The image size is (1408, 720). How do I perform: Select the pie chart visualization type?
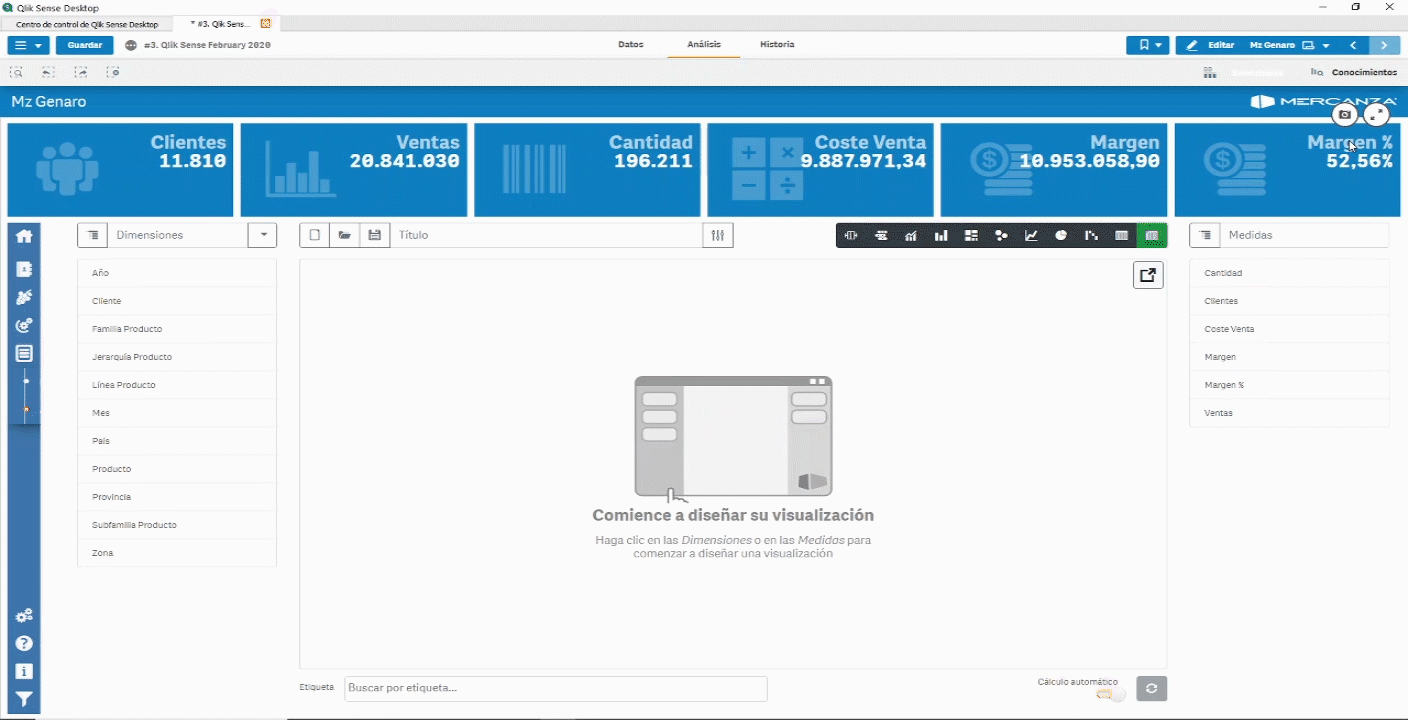[1061, 235]
